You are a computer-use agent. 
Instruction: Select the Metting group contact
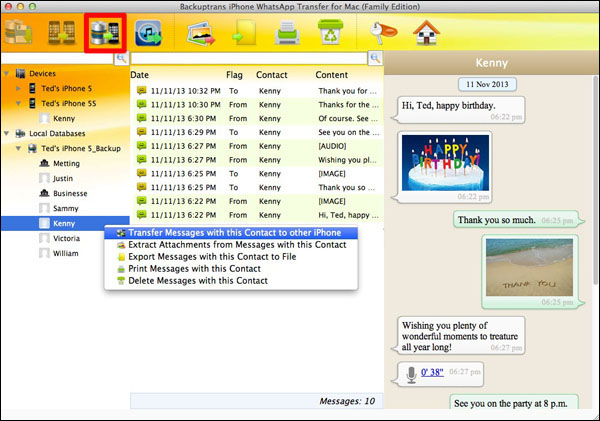[x=66, y=163]
